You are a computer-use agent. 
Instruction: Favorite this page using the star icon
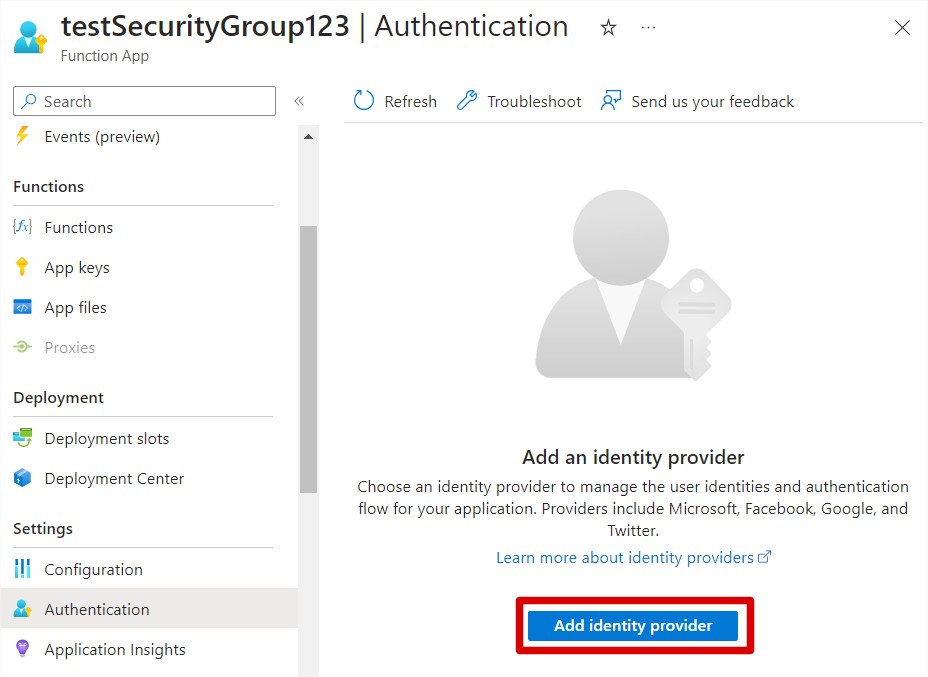click(x=608, y=28)
